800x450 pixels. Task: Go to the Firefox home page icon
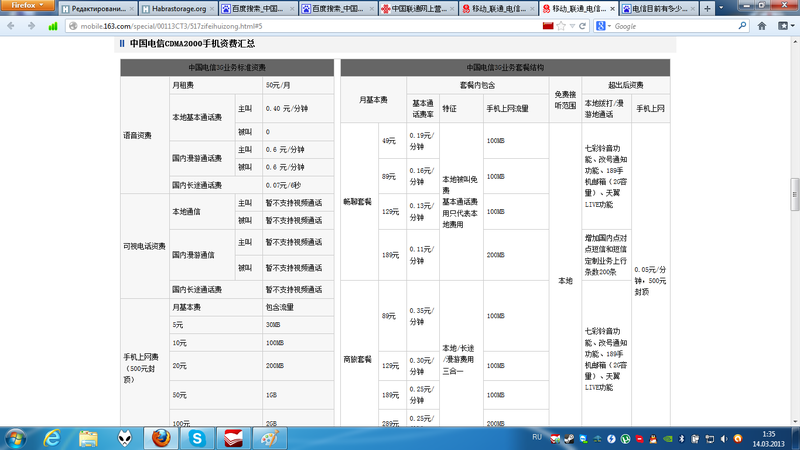(x=762, y=26)
